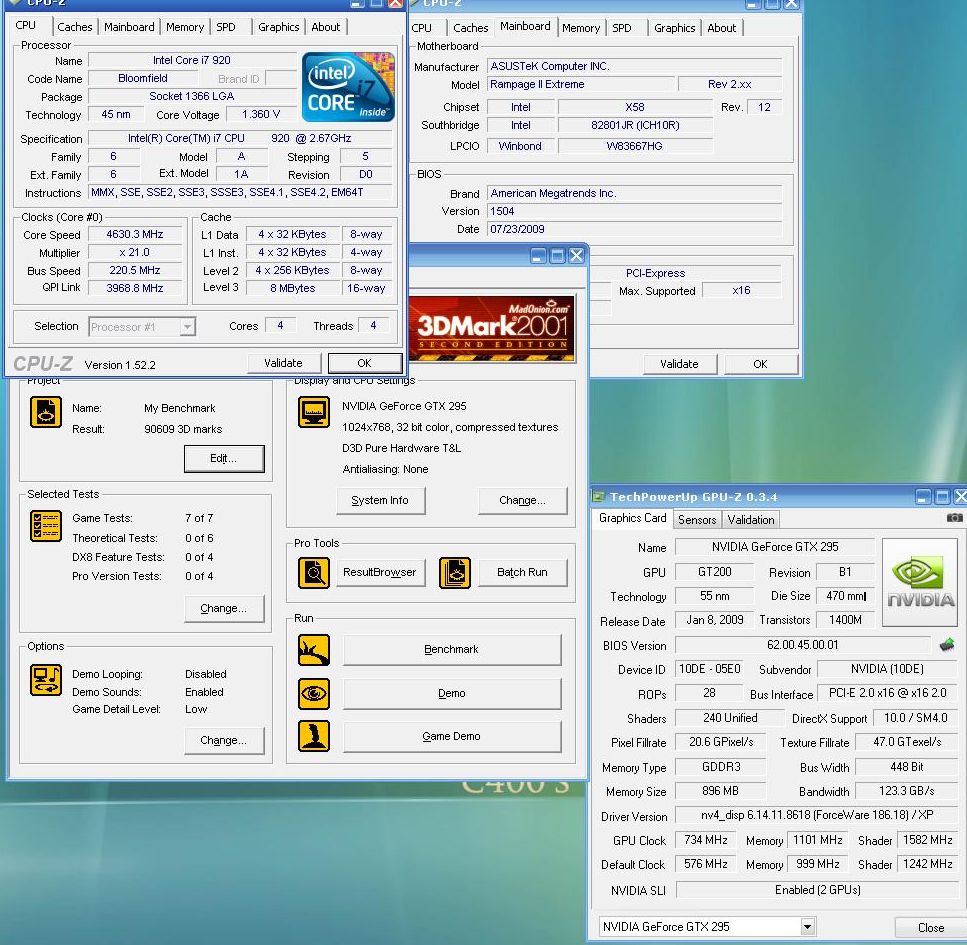Open Memory tab in left CPU-Z
967x945 pixels.
point(184,27)
